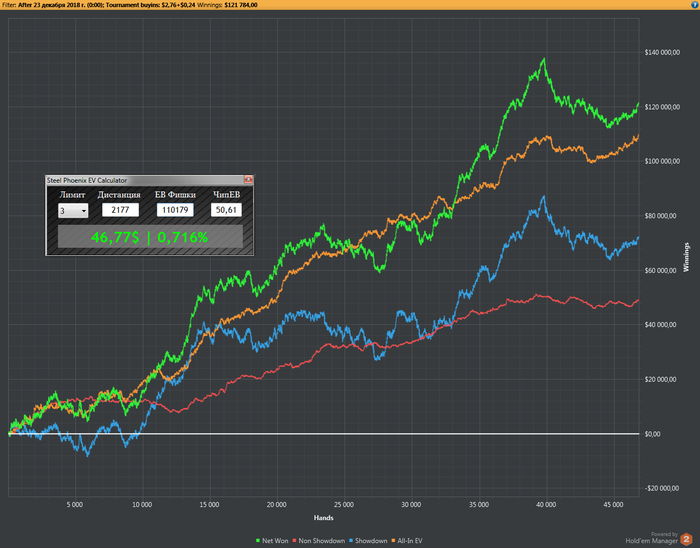
Task: Click the 46,77$ | 0,716% result bar
Action: pyautogui.click(x=150, y=237)
